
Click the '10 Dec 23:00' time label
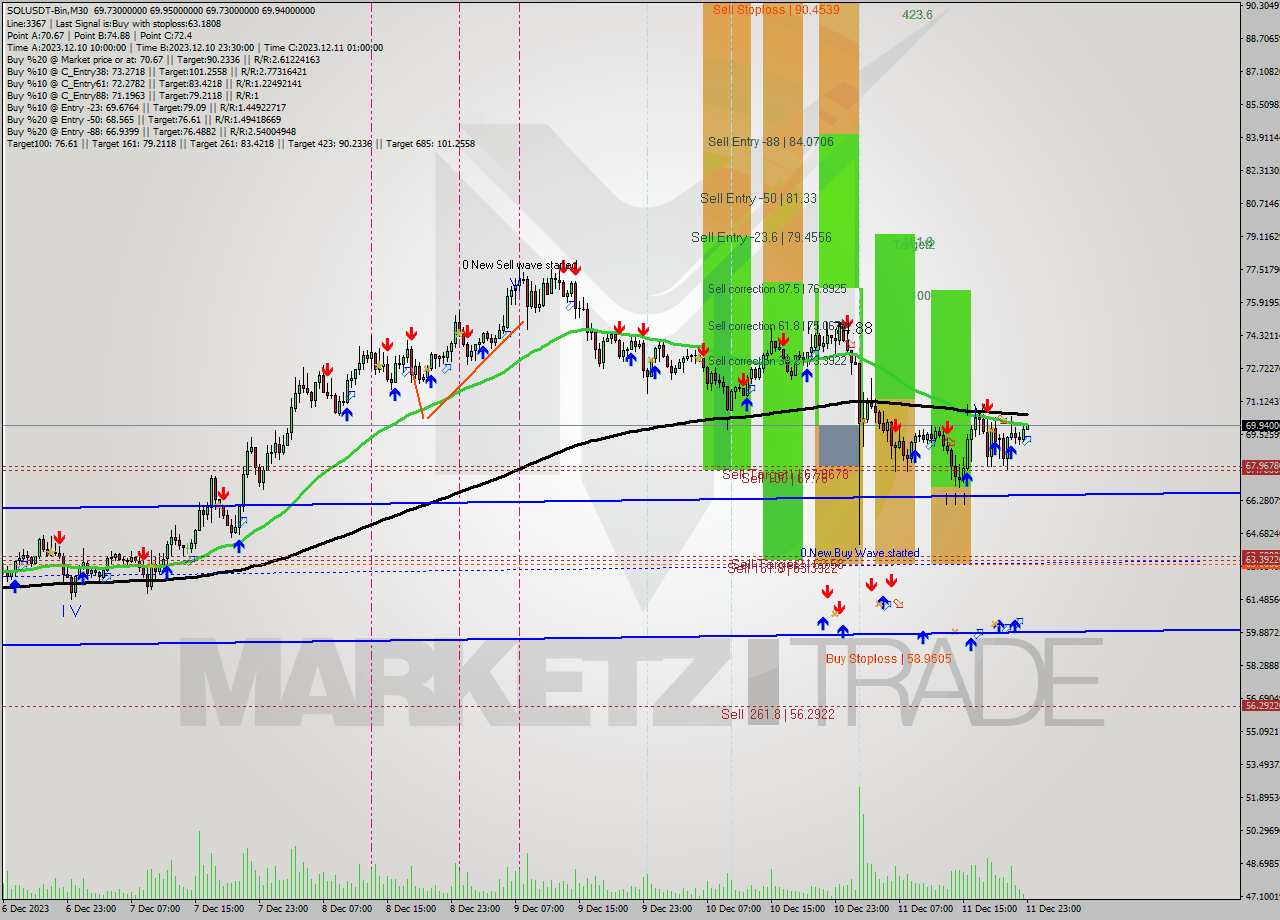pos(861,909)
